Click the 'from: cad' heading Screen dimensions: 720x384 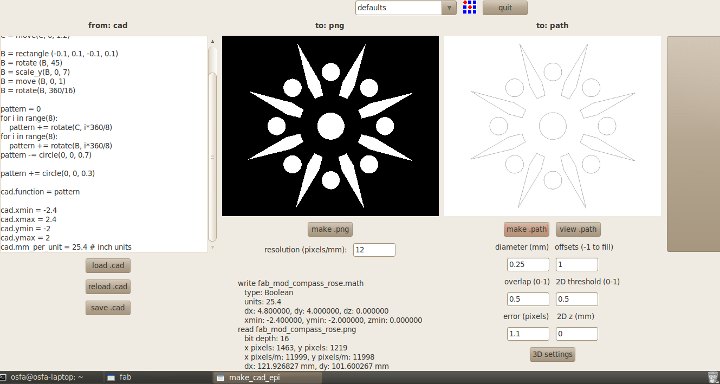(108, 25)
